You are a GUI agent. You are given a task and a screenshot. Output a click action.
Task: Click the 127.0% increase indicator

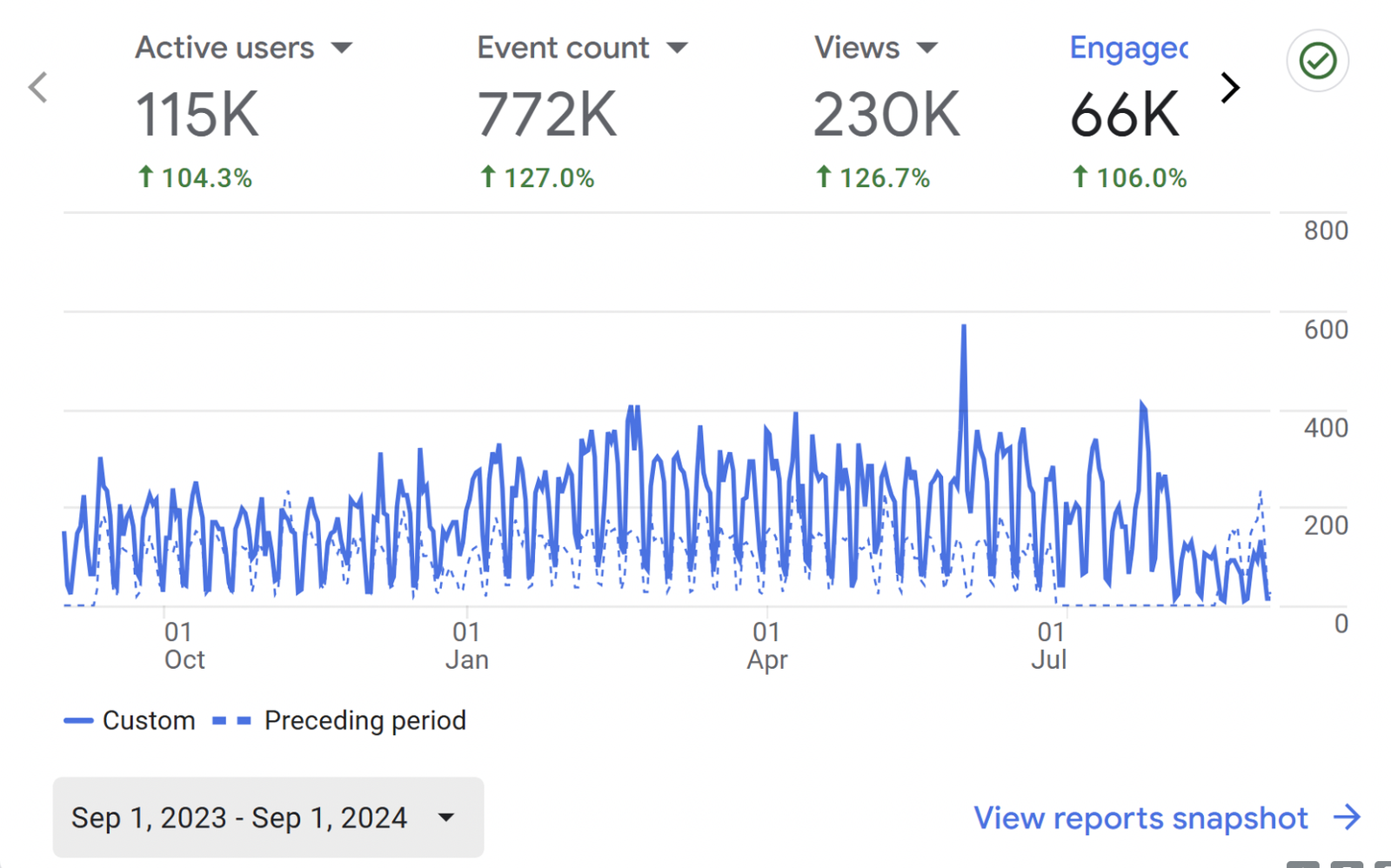(x=537, y=178)
